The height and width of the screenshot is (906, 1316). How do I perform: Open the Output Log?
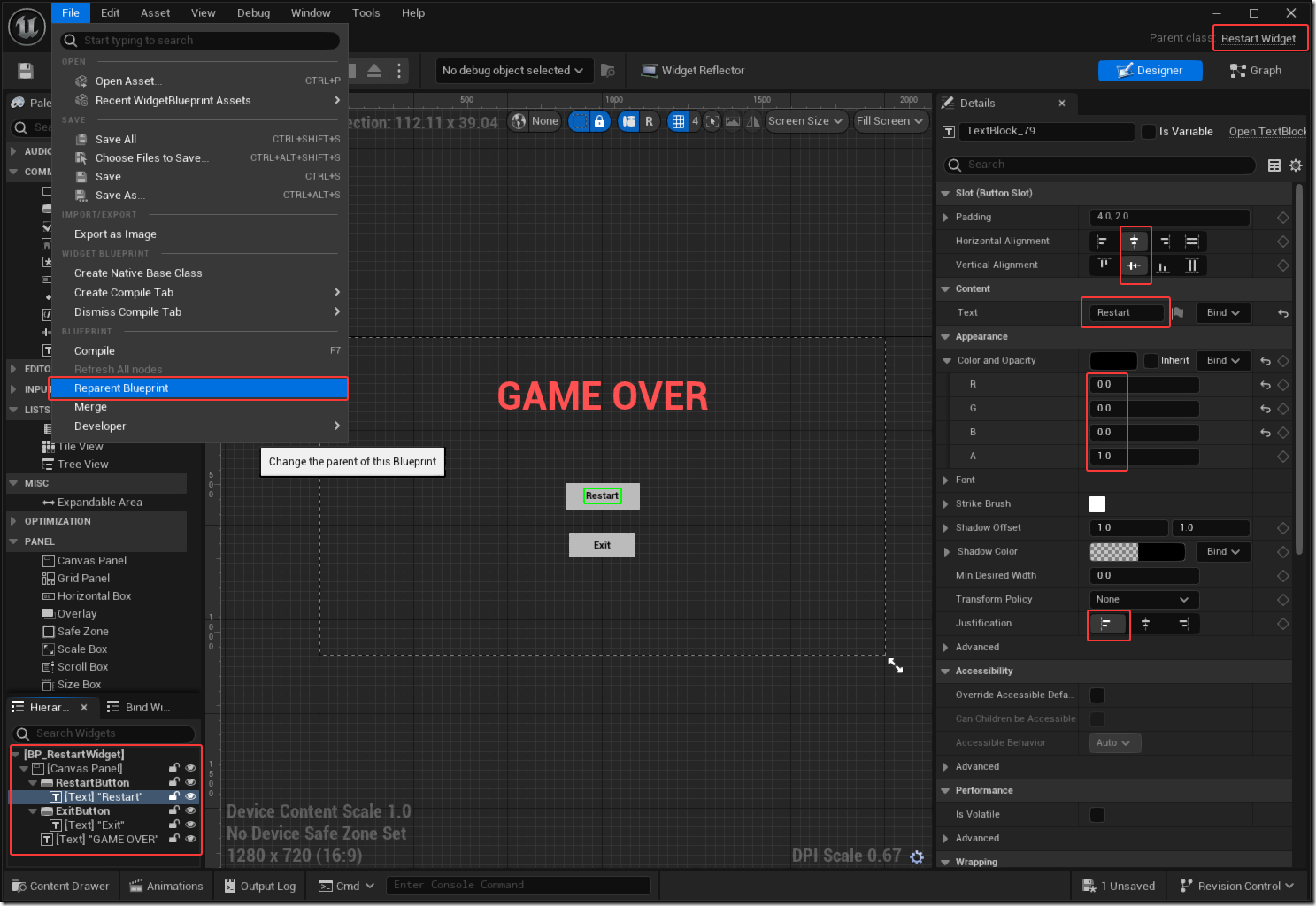pos(259,887)
